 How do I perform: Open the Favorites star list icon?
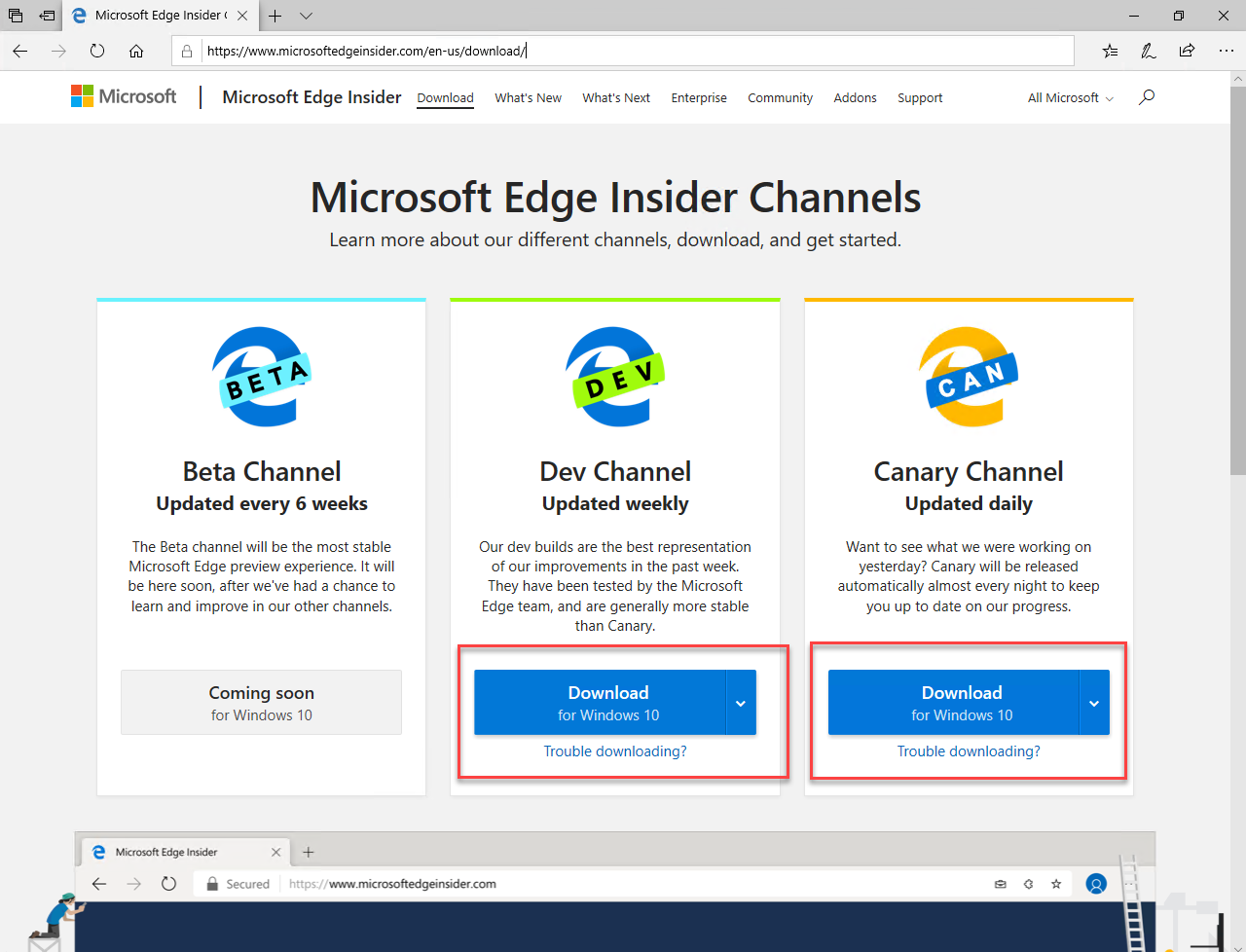(1110, 51)
